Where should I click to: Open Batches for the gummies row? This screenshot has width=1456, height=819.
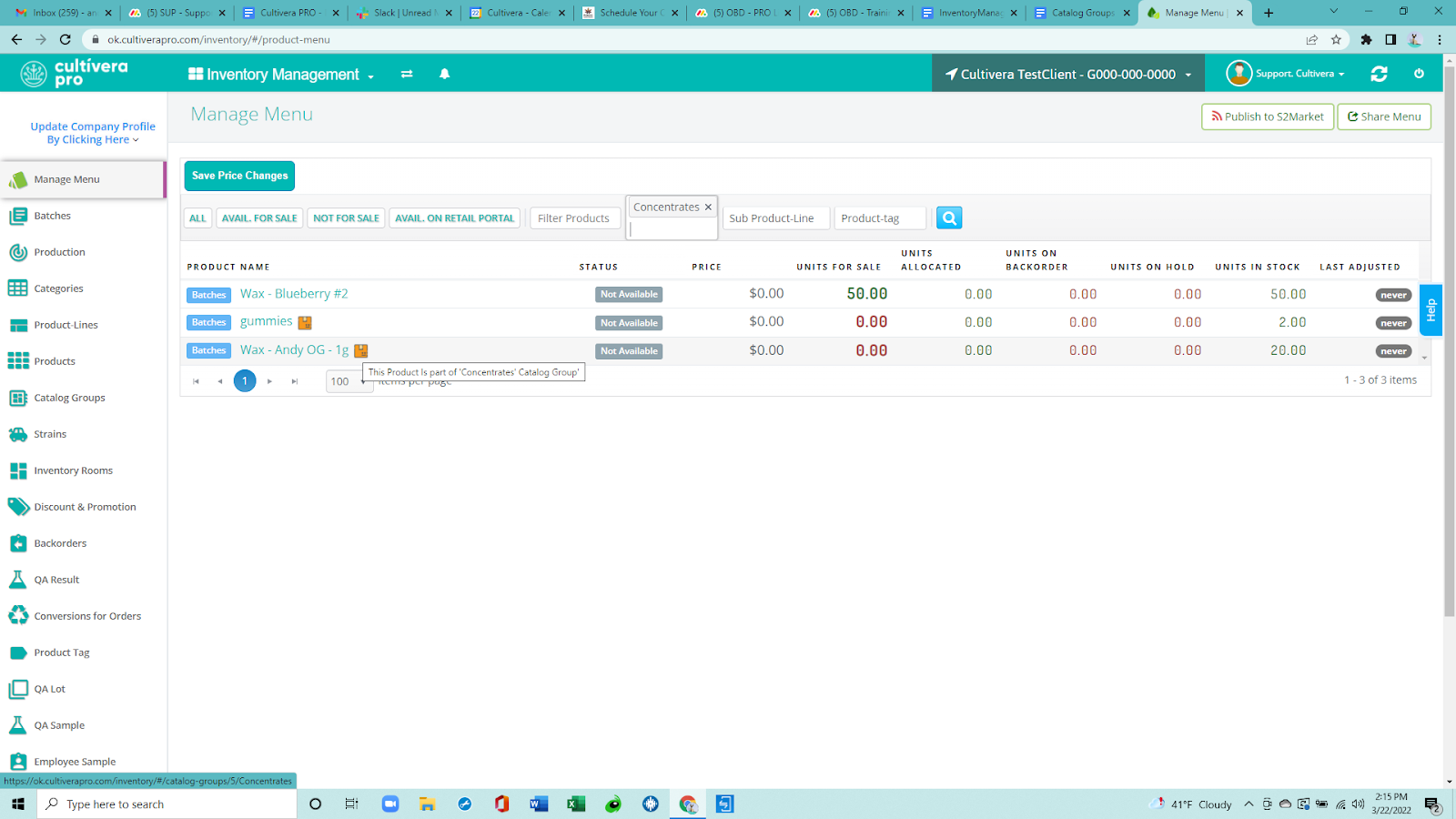pyautogui.click(x=208, y=322)
